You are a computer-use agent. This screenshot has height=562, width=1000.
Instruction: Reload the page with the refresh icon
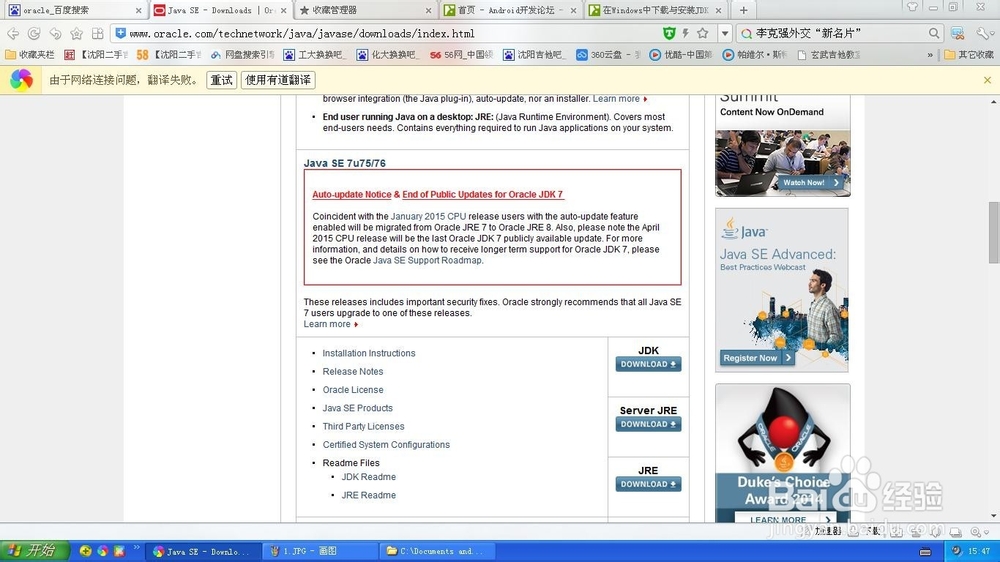pyautogui.click(x=34, y=33)
